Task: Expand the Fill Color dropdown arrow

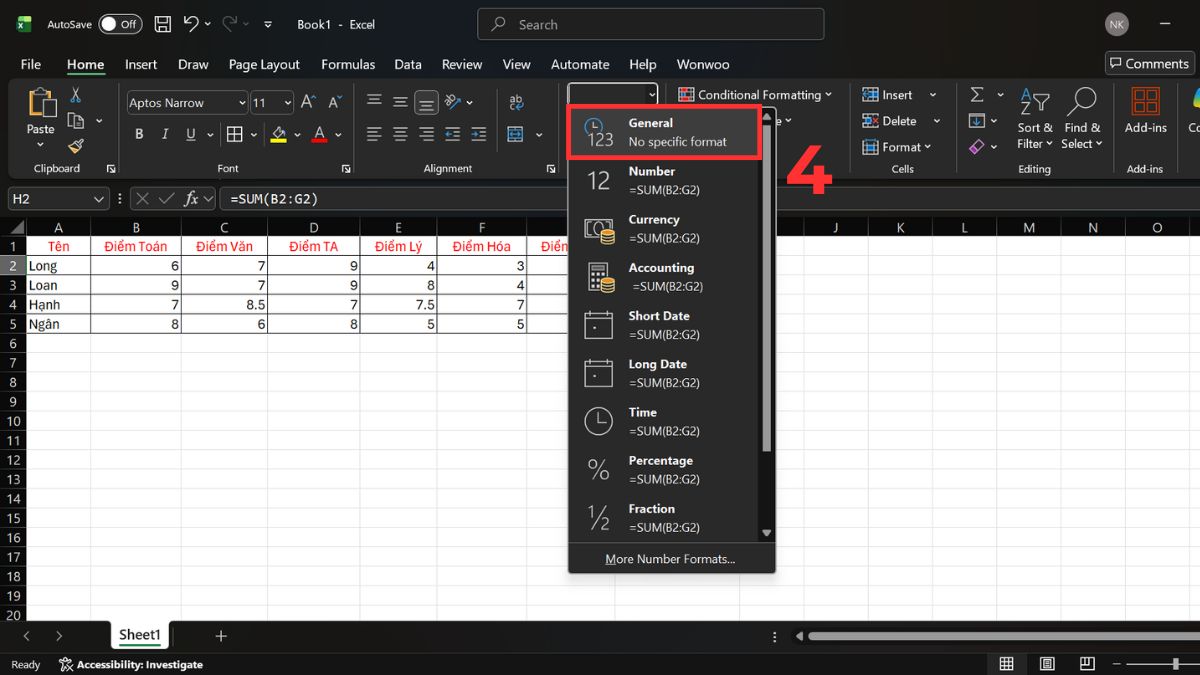Action: [x=297, y=133]
